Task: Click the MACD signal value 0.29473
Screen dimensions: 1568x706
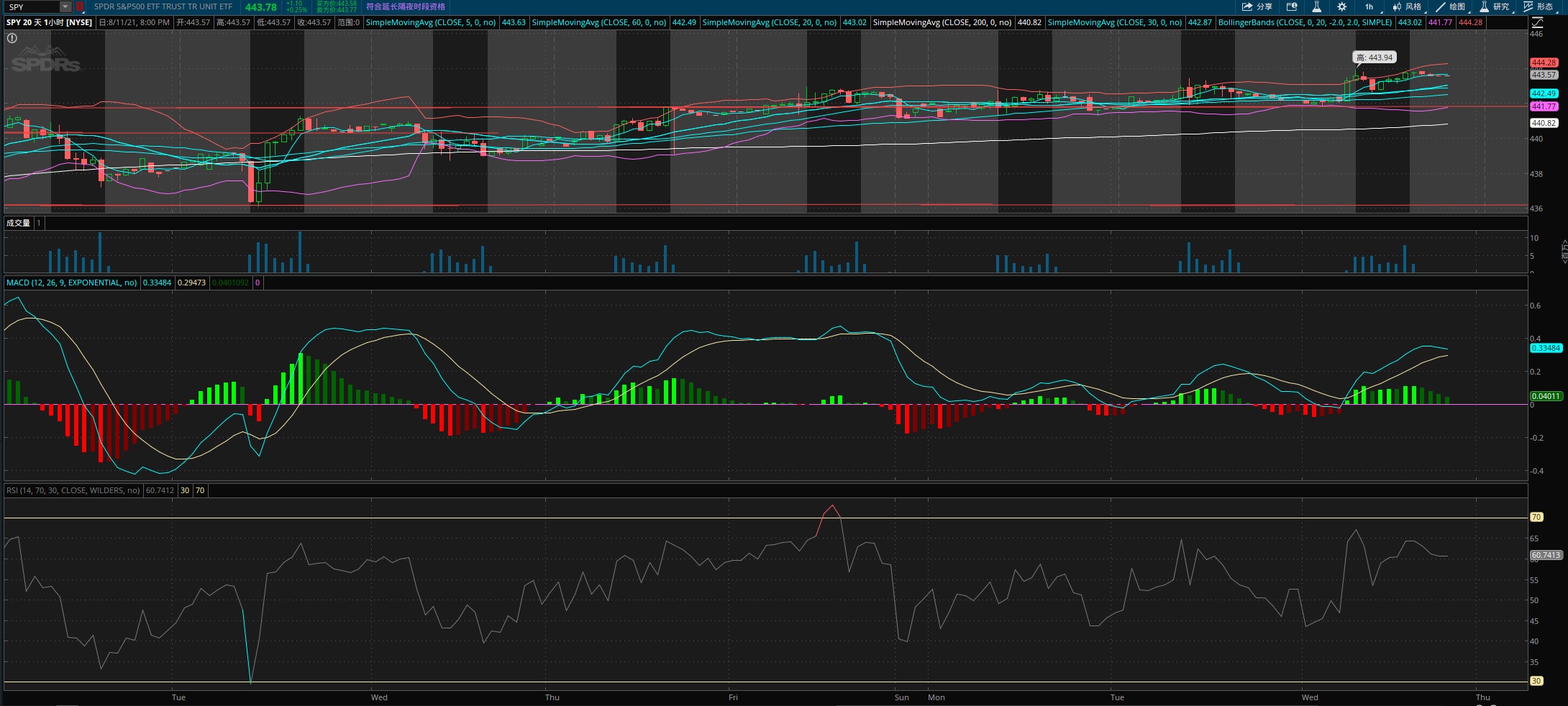Action: coord(191,283)
